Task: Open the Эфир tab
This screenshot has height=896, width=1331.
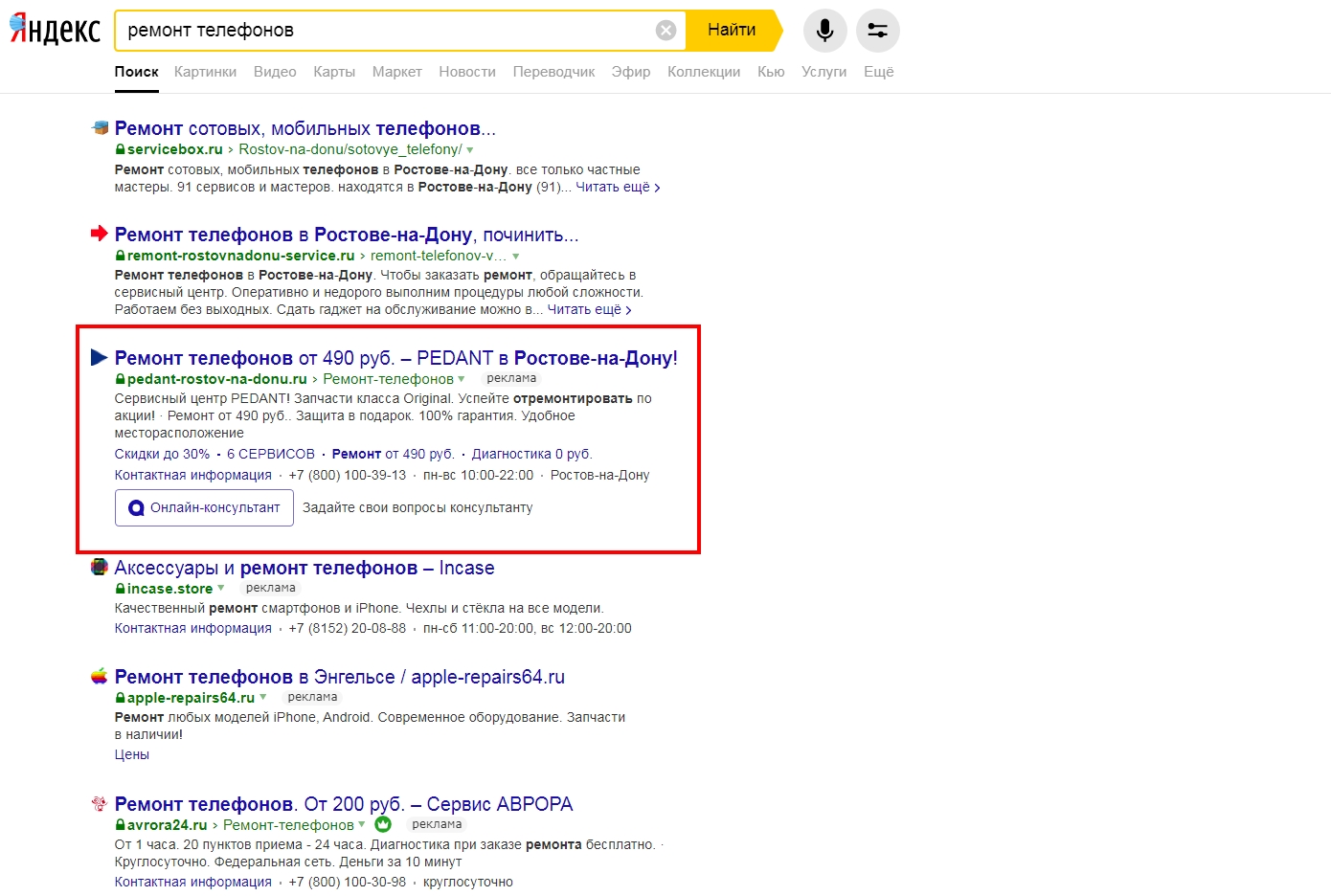Action: click(631, 72)
